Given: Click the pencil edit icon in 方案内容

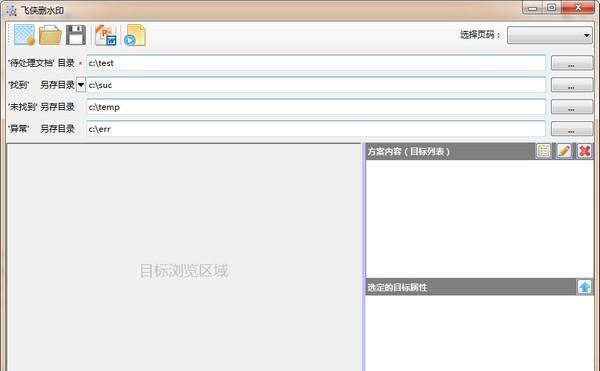Looking at the screenshot, I should pos(564,151).
